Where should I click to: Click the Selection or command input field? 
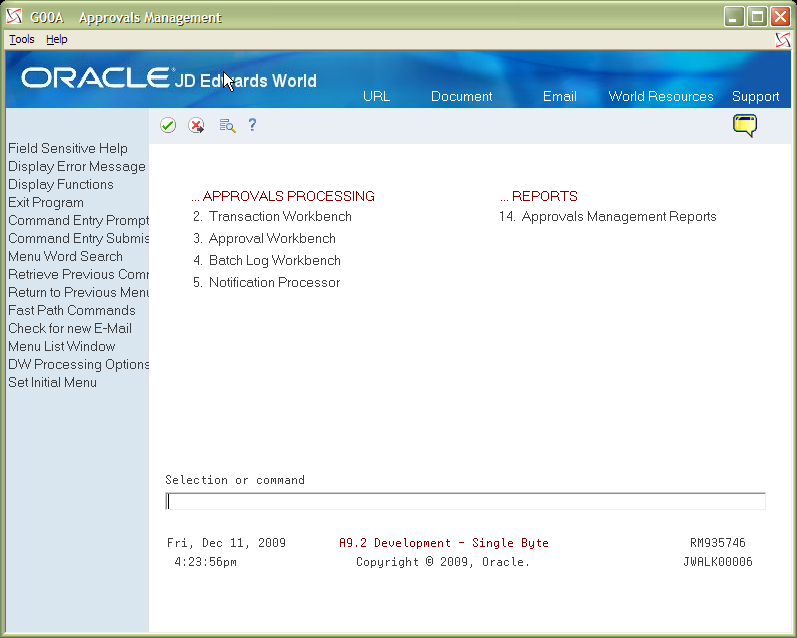465,501
